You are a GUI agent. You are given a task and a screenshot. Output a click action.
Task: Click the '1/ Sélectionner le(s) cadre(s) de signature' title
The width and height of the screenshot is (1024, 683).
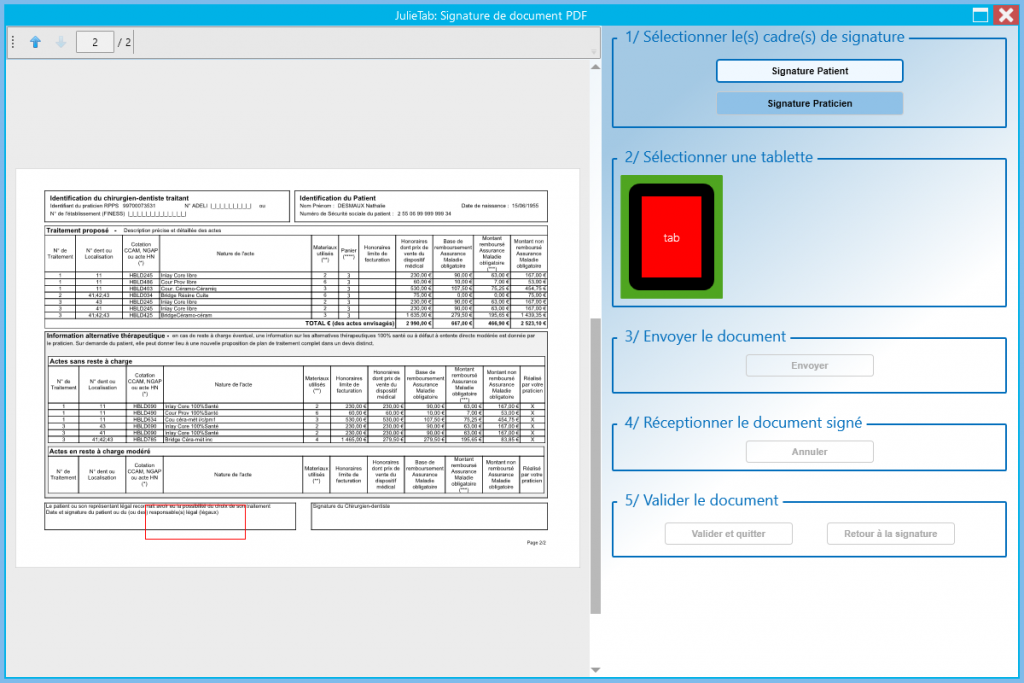point(764,37)
